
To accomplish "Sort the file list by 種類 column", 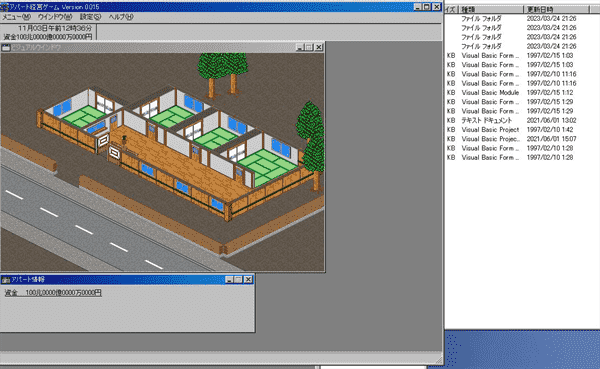I will click(491, 9).
